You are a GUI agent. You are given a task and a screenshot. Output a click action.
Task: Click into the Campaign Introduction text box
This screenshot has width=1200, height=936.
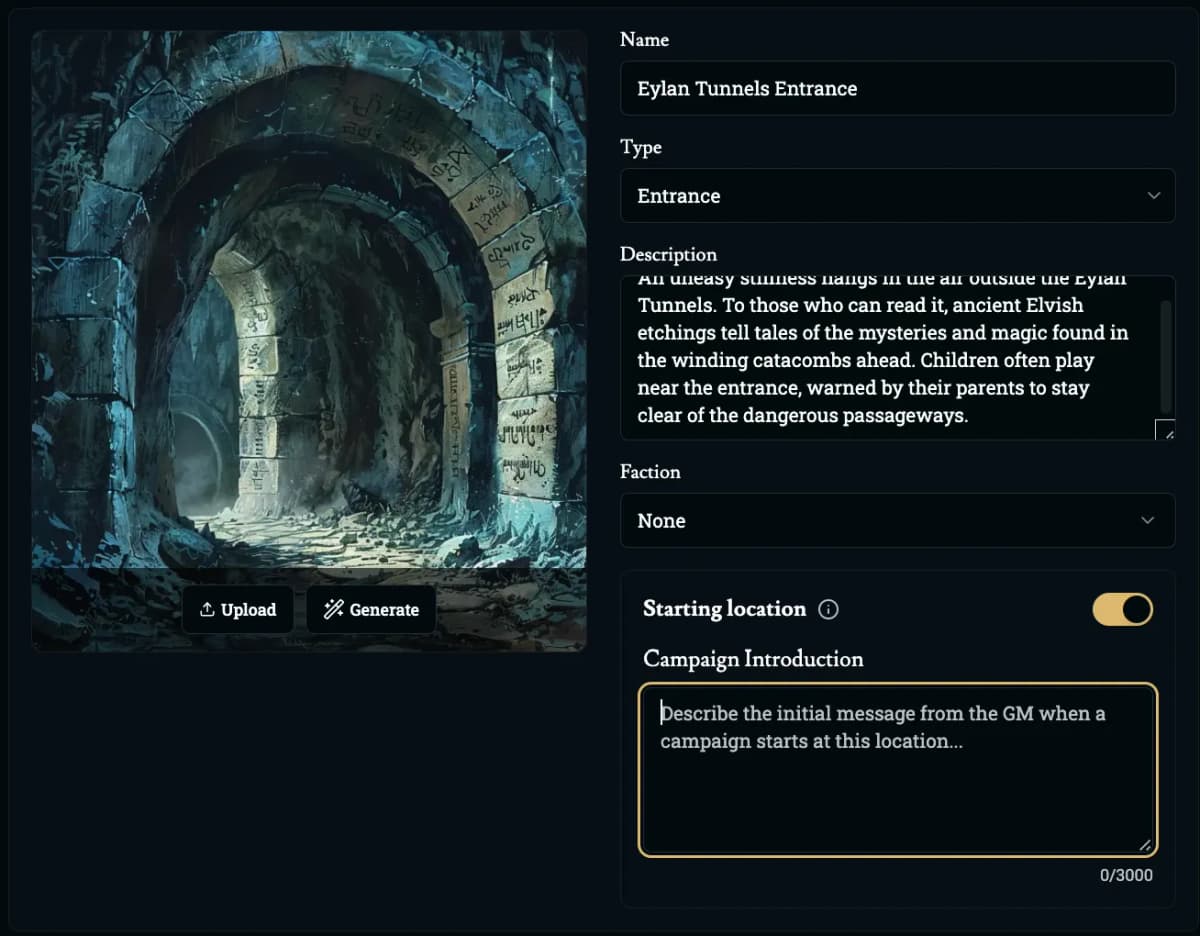[x=897, y=780]
